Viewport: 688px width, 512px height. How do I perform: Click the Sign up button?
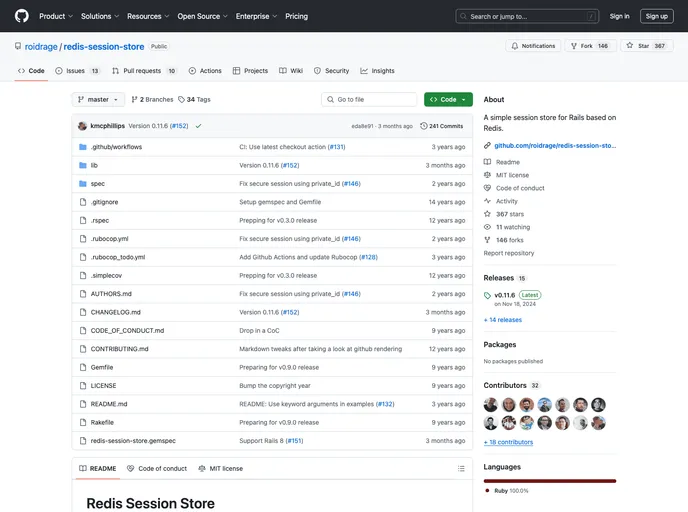(656, 16)
